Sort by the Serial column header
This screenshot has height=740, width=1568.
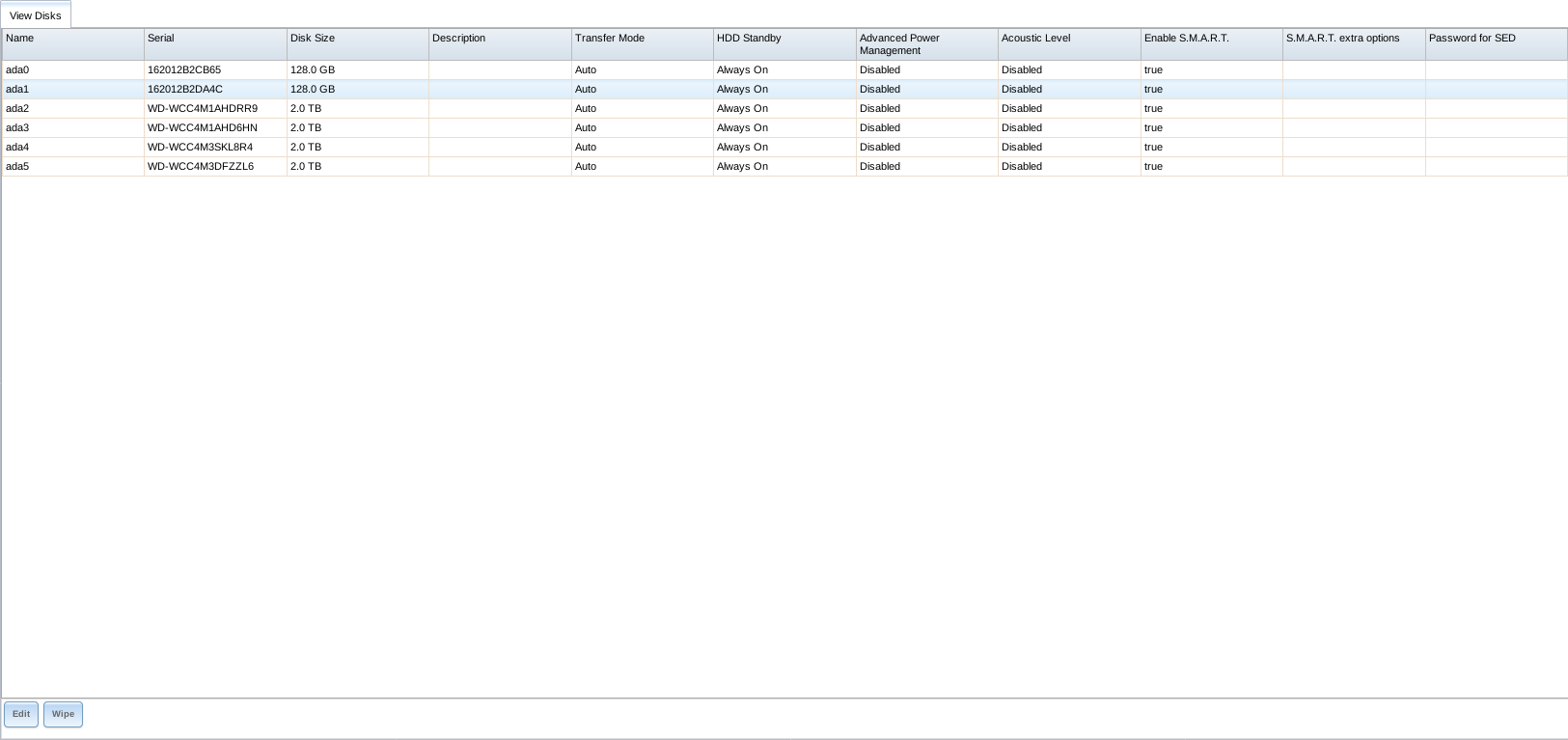click(x=214, y=44)
